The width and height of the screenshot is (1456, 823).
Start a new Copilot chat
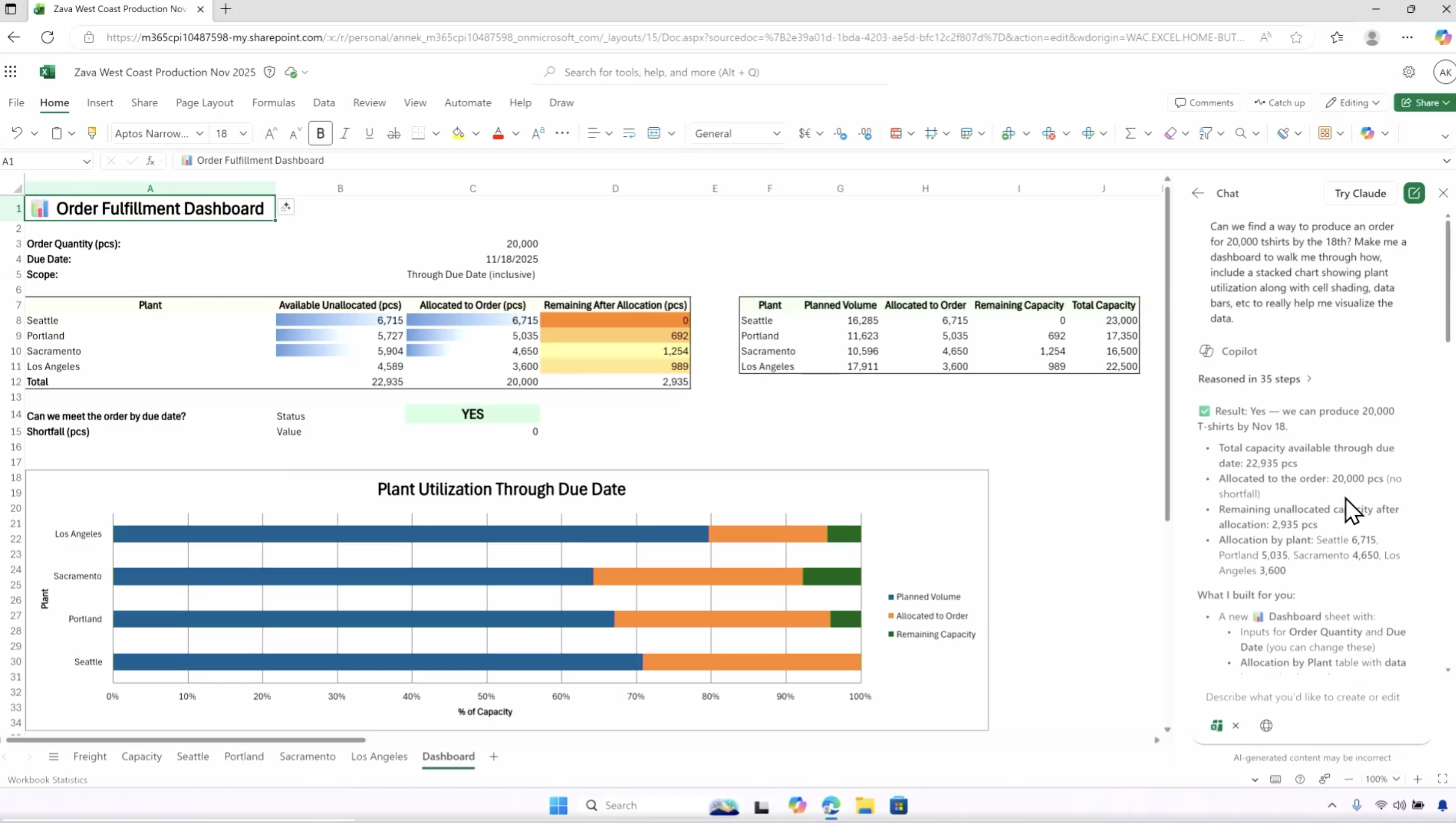[1414, 193]
